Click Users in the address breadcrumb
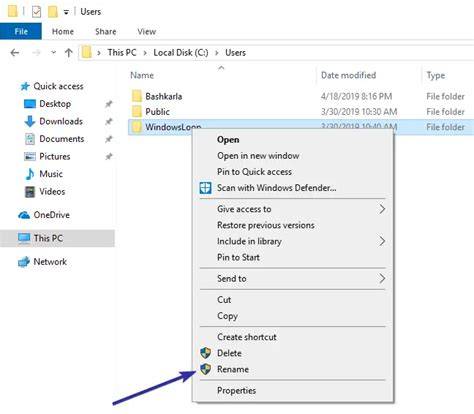Screen dimensions: 474x414 (x=235, y=53)
